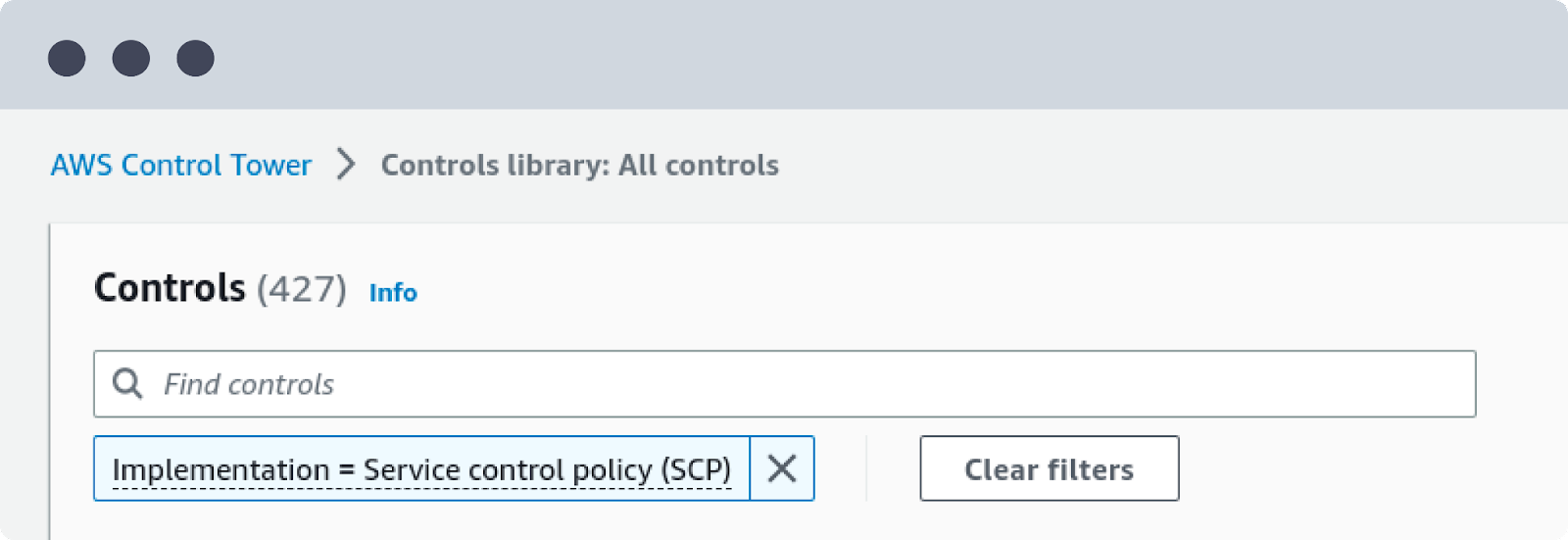Edit the Implementation = Service control policy filter token
The image size is (1568, 540).
(421, 468)
